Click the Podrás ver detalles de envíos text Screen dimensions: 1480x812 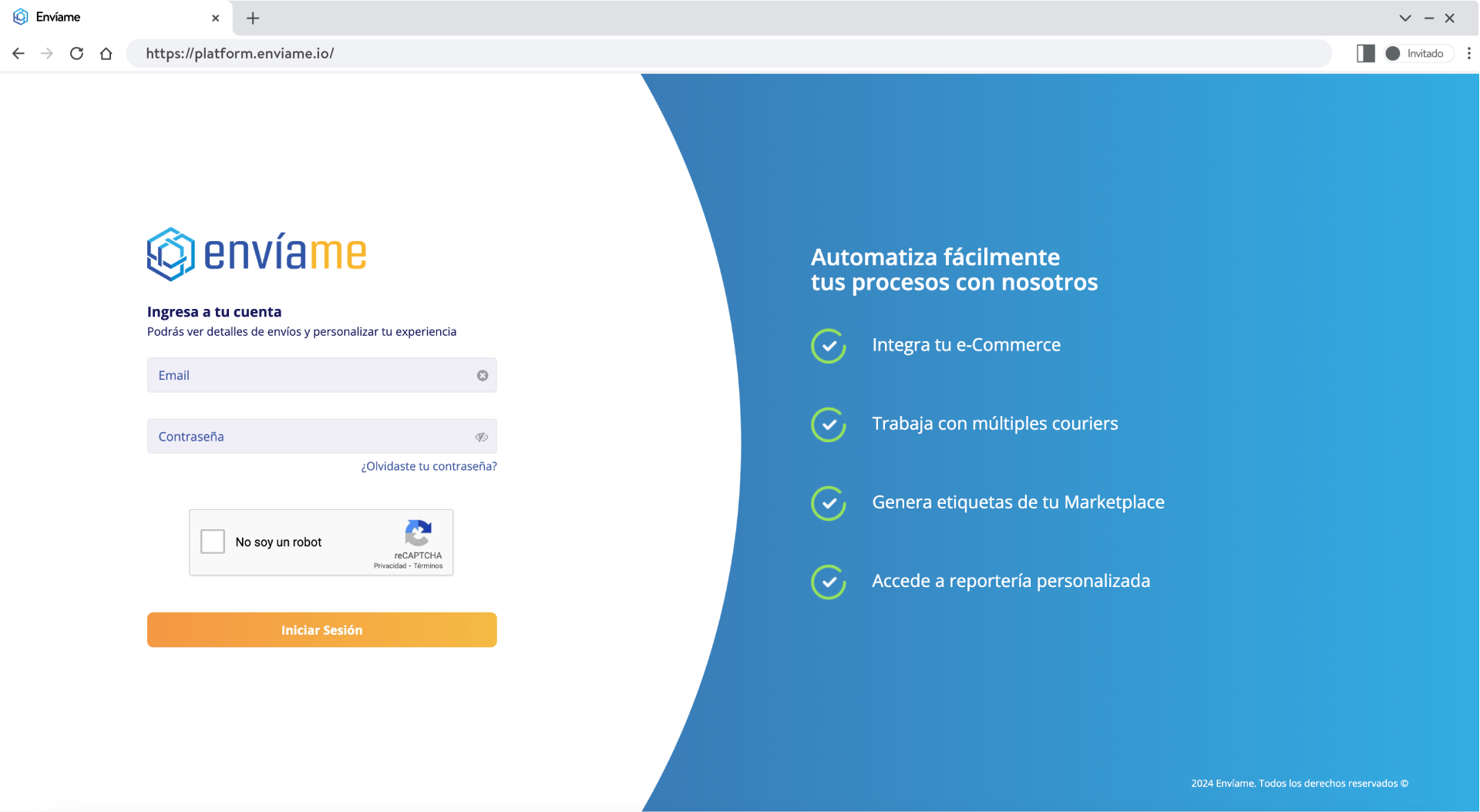coord(301,331)
